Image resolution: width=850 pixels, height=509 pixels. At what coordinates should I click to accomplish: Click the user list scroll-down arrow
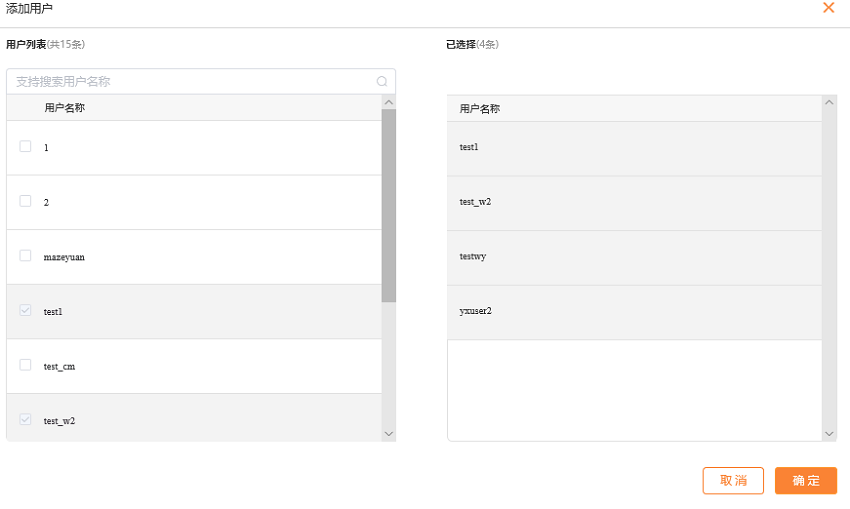(x=389, y=434)
